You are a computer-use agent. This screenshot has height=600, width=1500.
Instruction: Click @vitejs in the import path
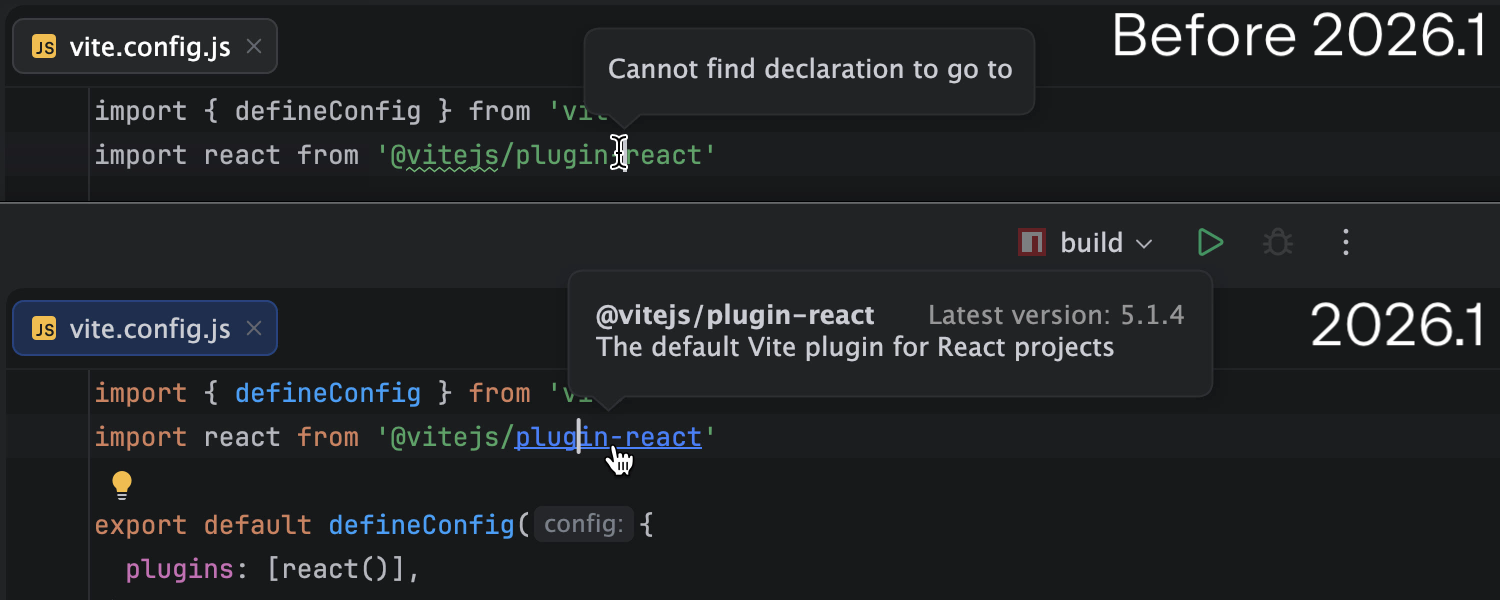click(443, 436)
